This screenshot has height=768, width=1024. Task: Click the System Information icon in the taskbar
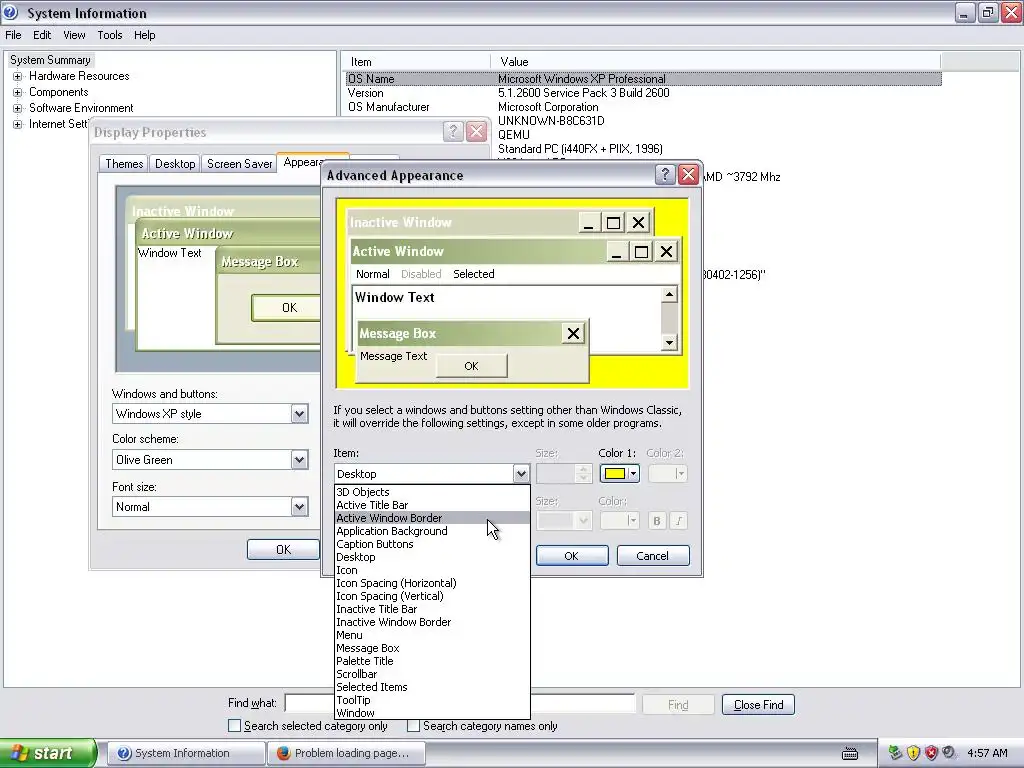(124, 753)
